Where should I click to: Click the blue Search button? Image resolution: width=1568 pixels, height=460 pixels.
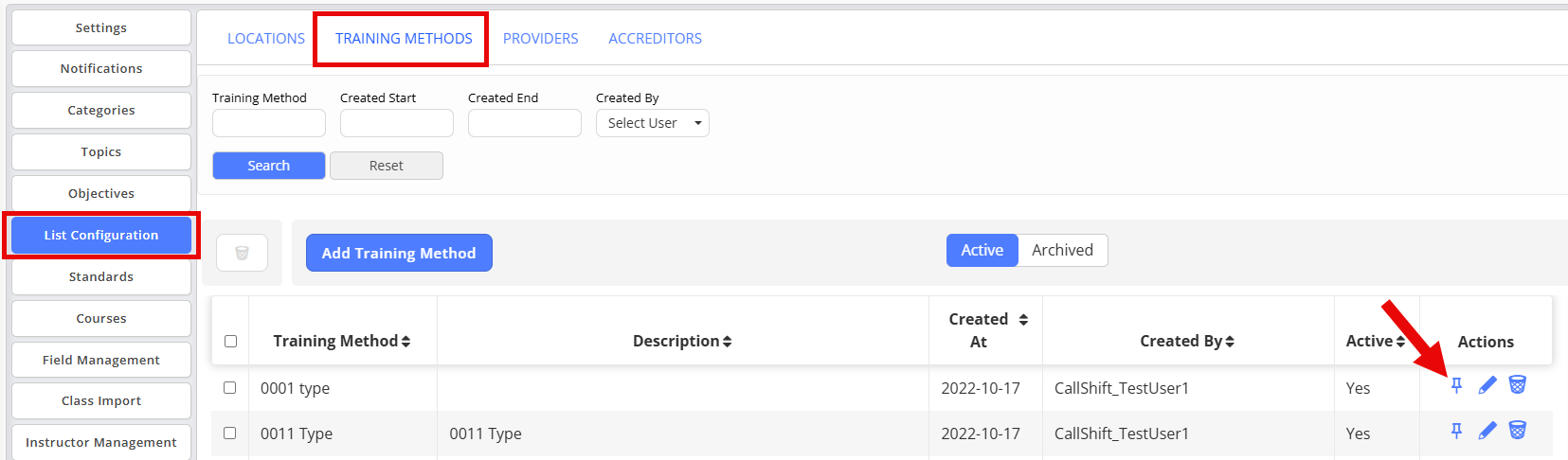tap(269, 166)
